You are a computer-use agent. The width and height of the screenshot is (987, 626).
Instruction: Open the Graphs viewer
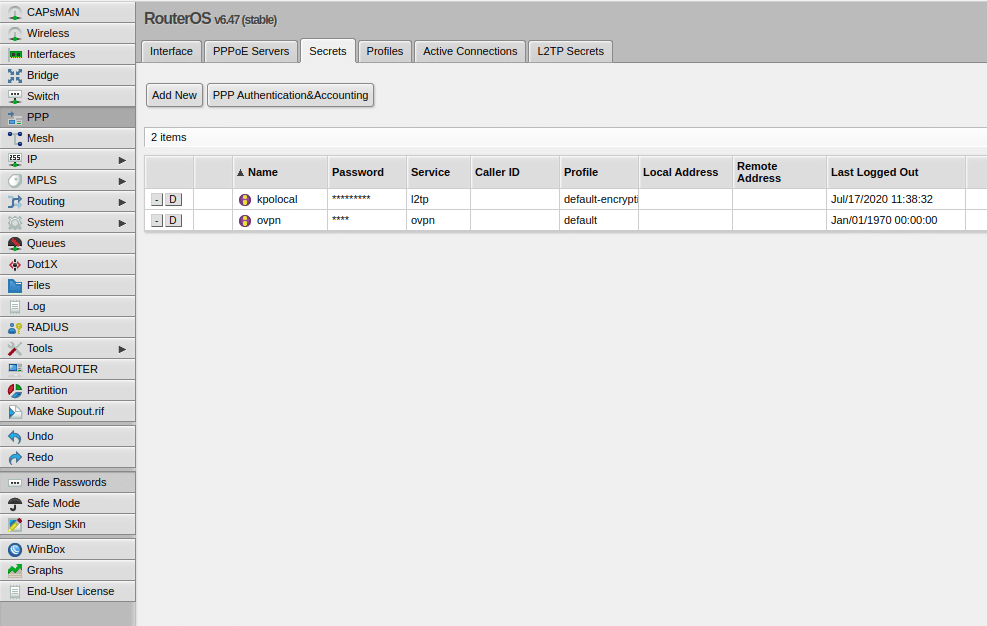42,570
